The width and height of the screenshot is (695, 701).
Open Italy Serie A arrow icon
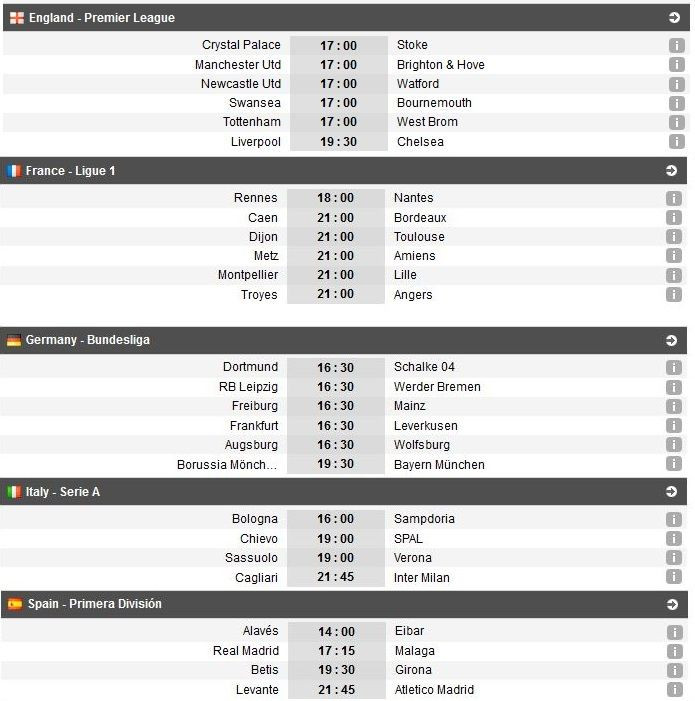click(672, 492)
